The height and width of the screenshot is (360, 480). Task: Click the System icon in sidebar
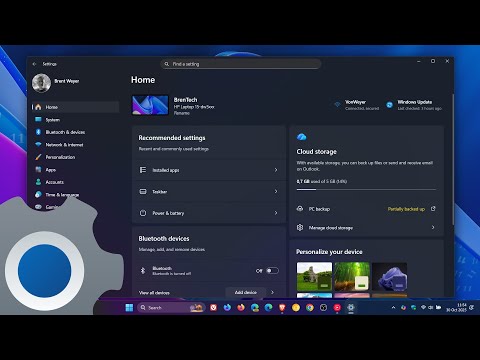38,120
